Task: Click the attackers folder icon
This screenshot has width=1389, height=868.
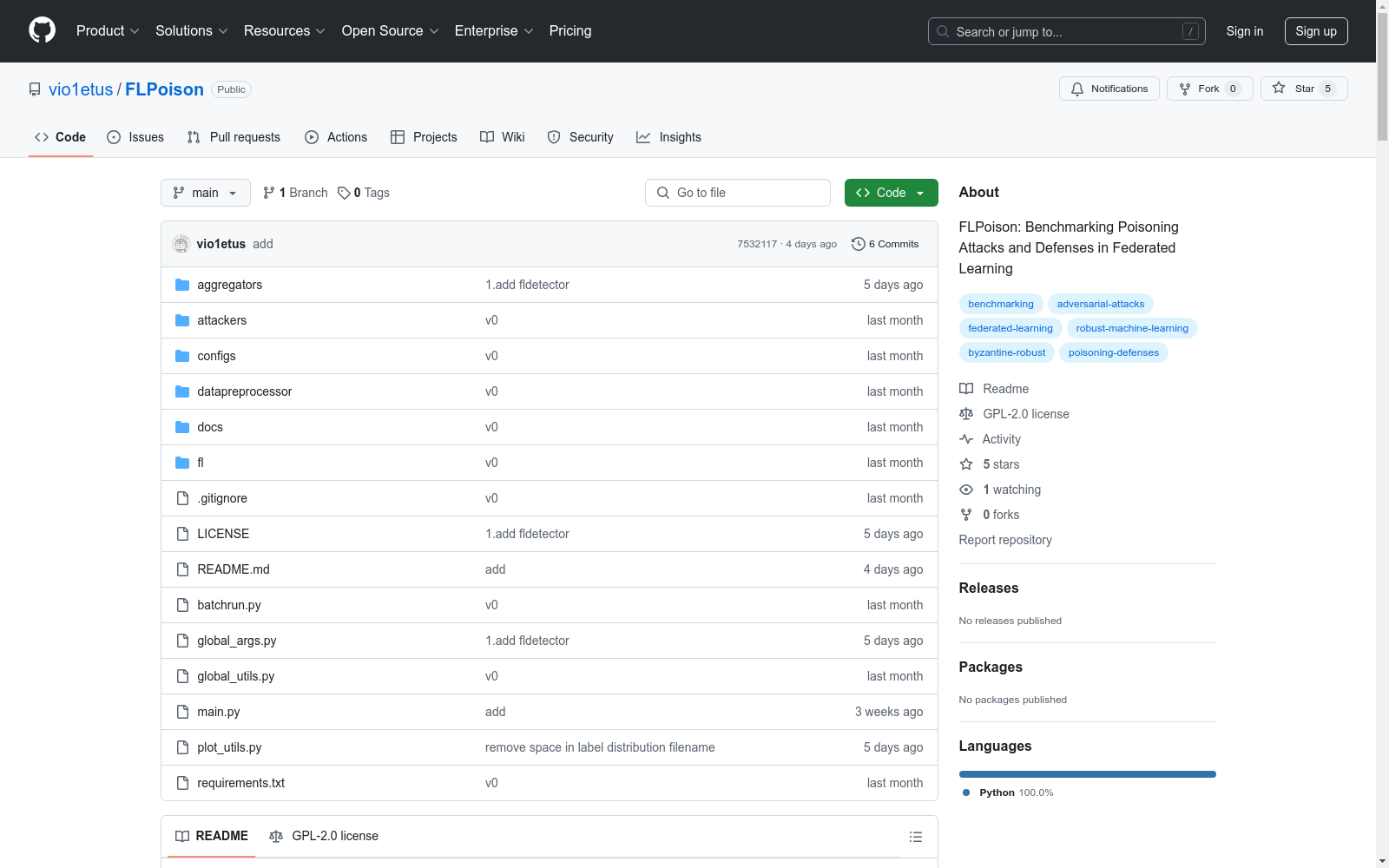Action: (182, 320)
